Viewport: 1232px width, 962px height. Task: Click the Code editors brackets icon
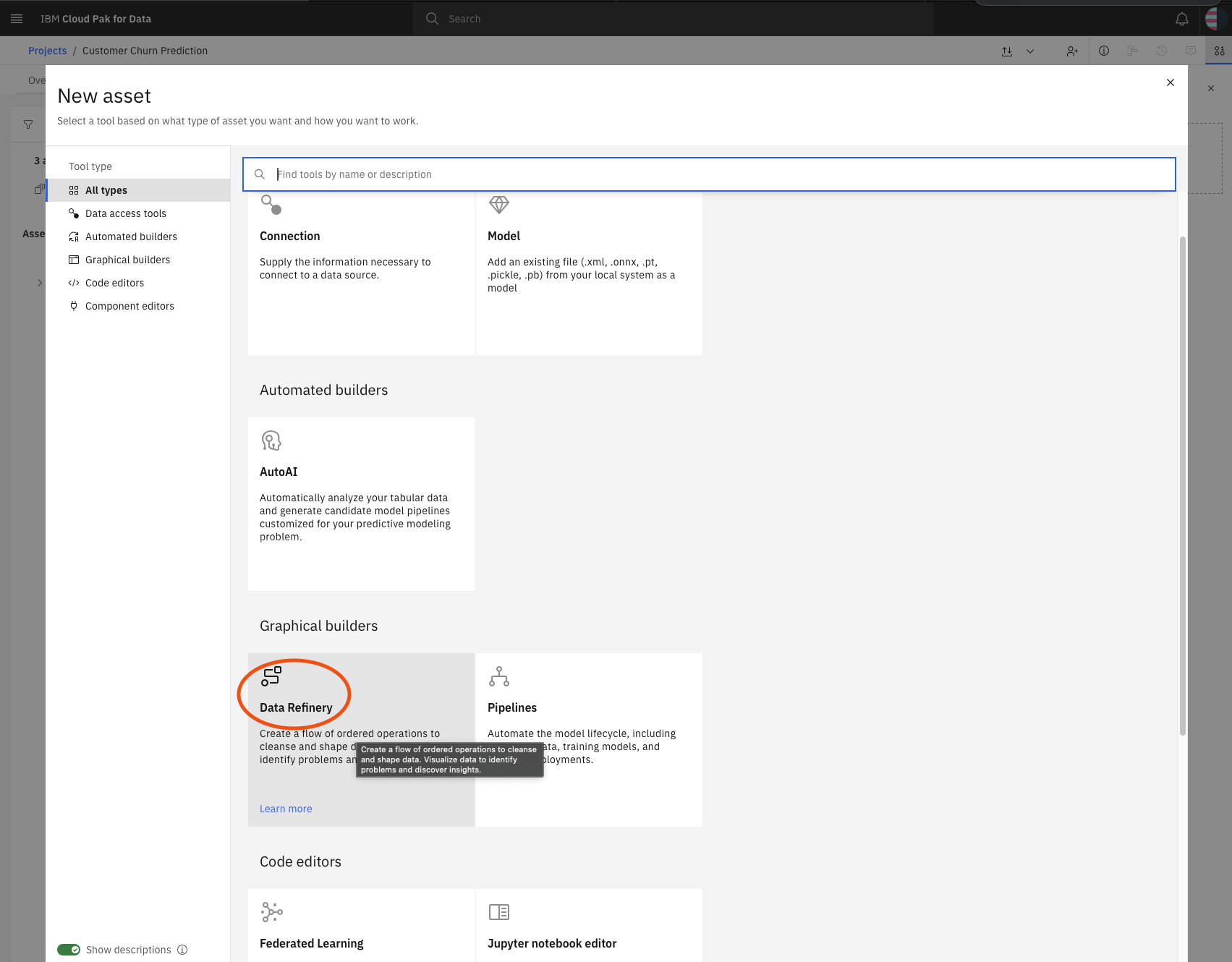[x=74, y=283]
